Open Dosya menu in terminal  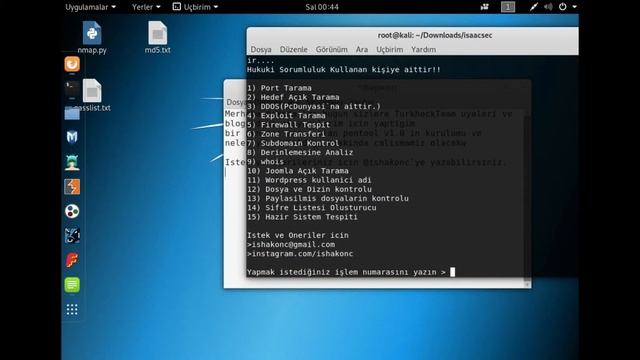point(261,49)
